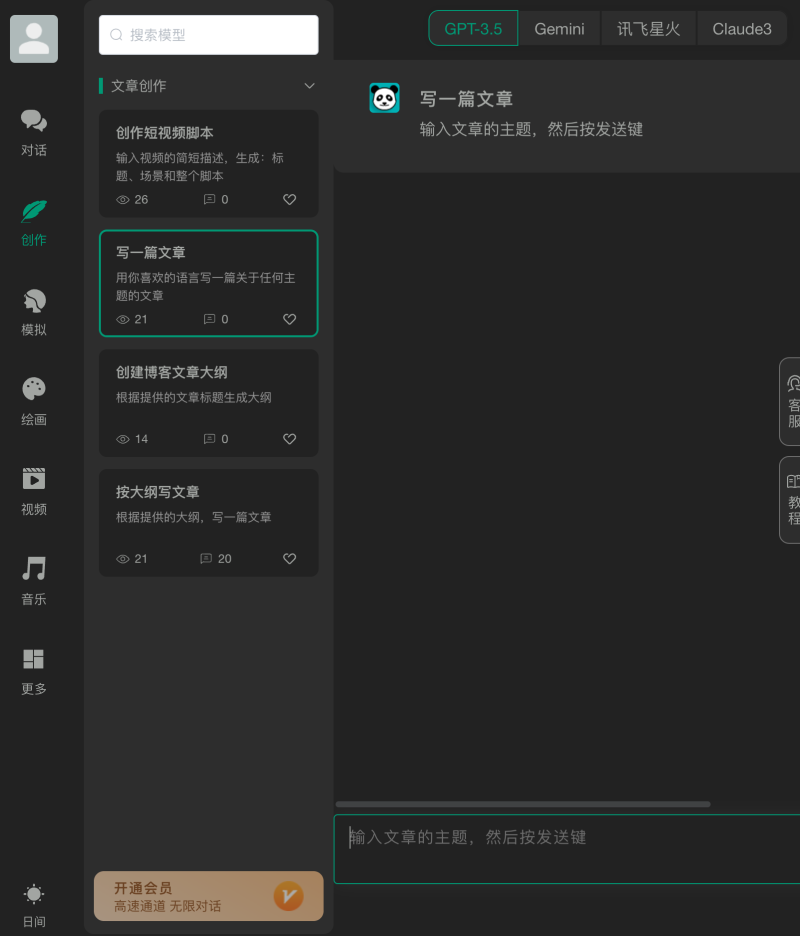800x936 pixels.
Task: Click the 开通会员 membership banner
Action: [208, 896]
